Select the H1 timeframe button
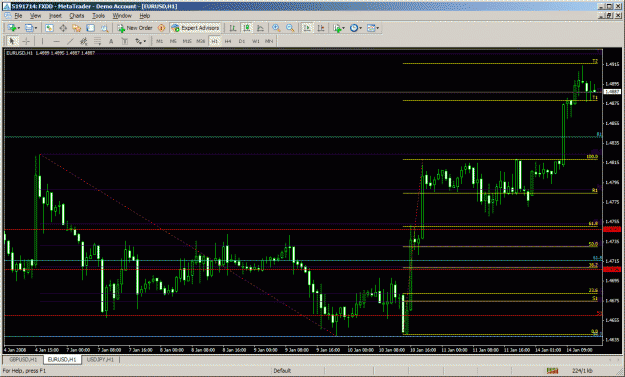Image resolution: width=625 pixels, height=377 pixels. click(214, 41)
